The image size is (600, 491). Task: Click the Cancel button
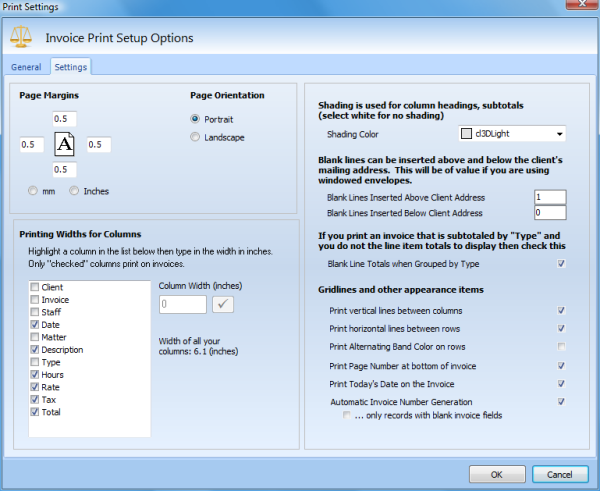click(560, 473)
